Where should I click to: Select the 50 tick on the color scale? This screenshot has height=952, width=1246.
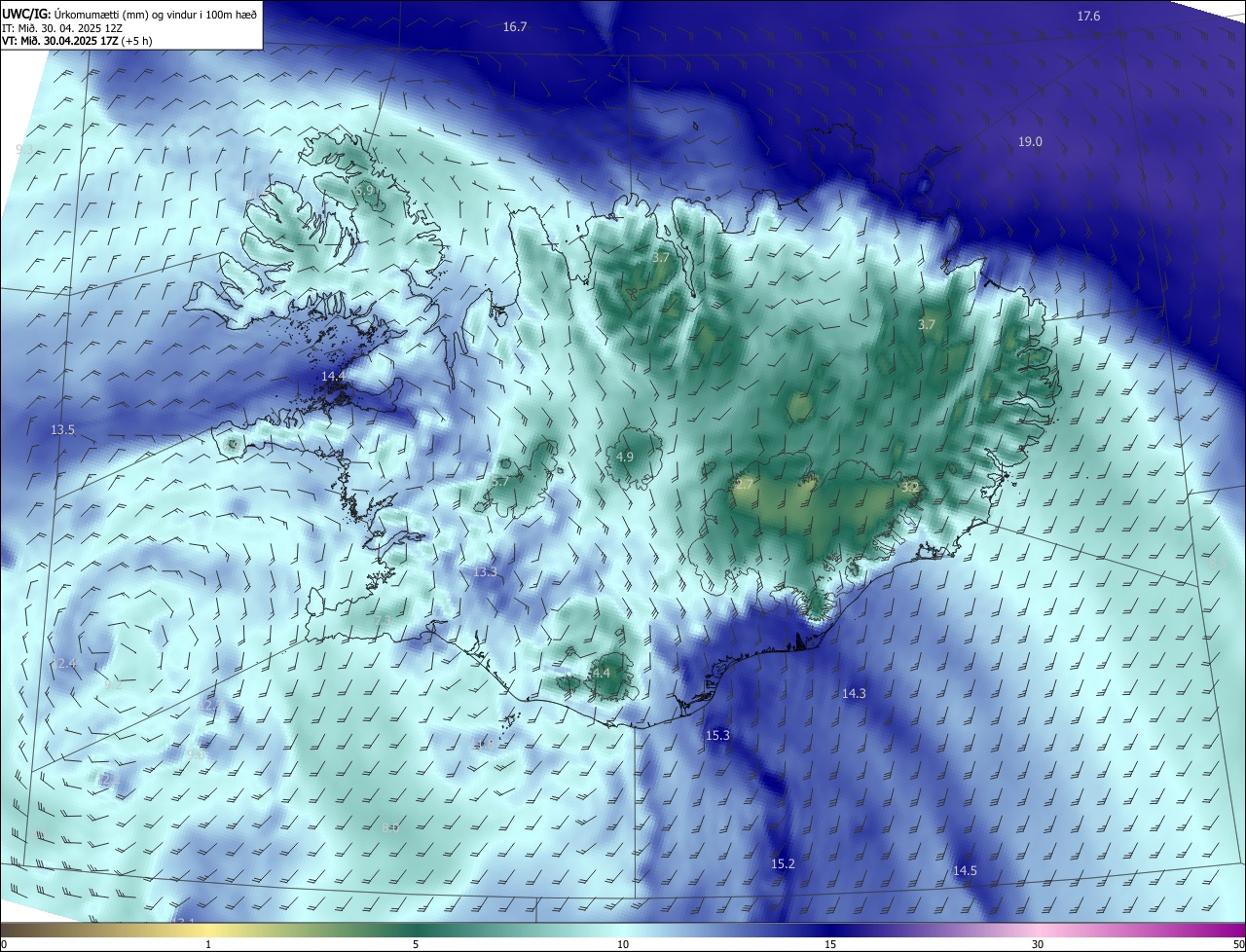pyautogui.click(x=1238, y=945)
